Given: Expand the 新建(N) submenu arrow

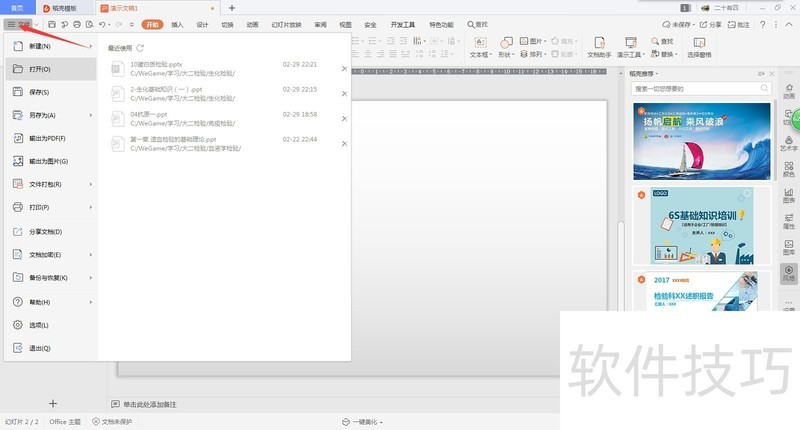Looking at the screenshot, I should 91,46.
